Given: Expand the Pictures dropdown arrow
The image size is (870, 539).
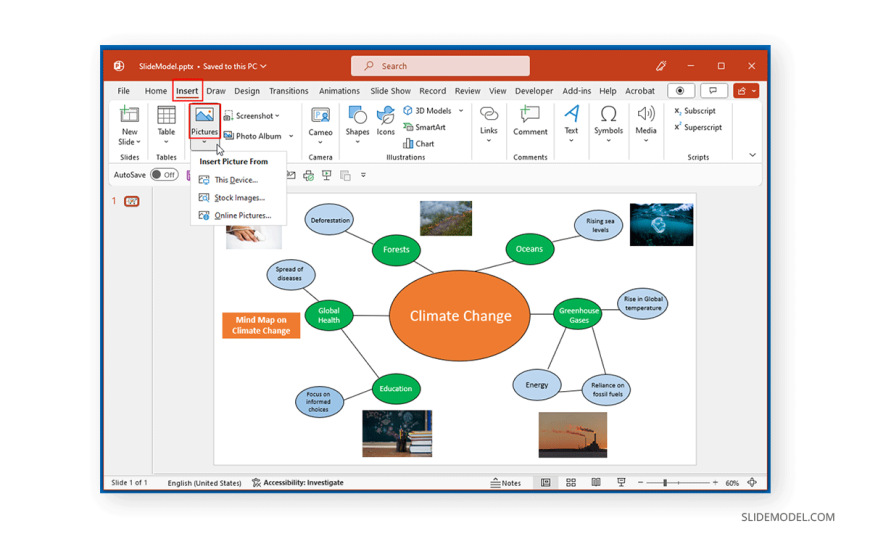Looking at the screenshot, I should [x=204, y=144].
